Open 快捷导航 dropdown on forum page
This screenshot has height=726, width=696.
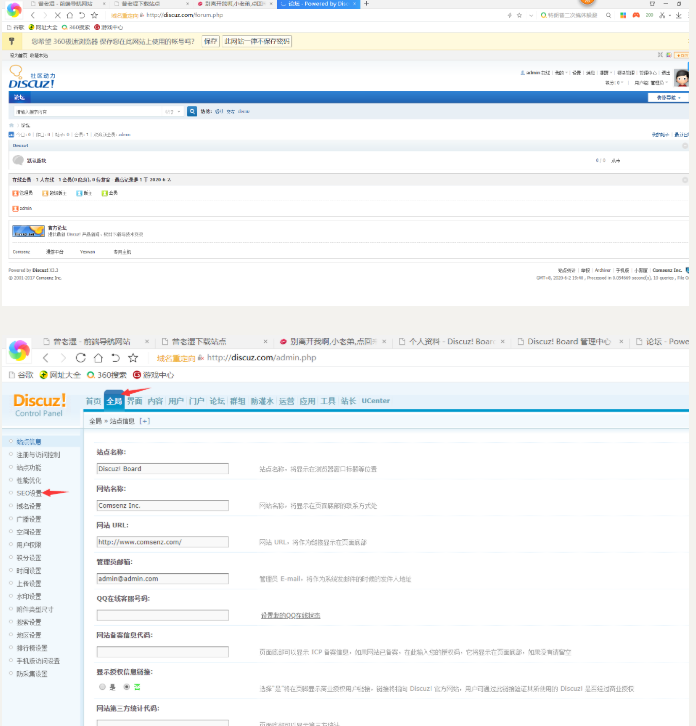point(668,98)
